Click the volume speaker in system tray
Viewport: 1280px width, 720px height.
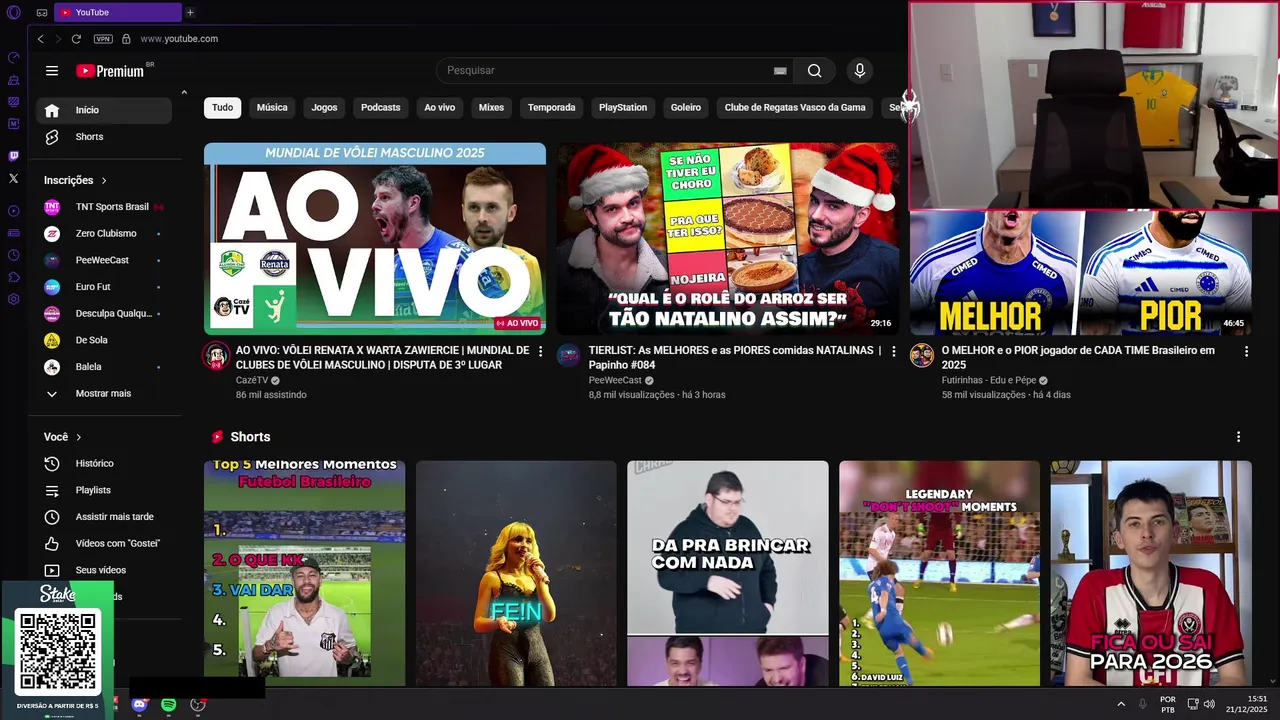coord(1209,704)
